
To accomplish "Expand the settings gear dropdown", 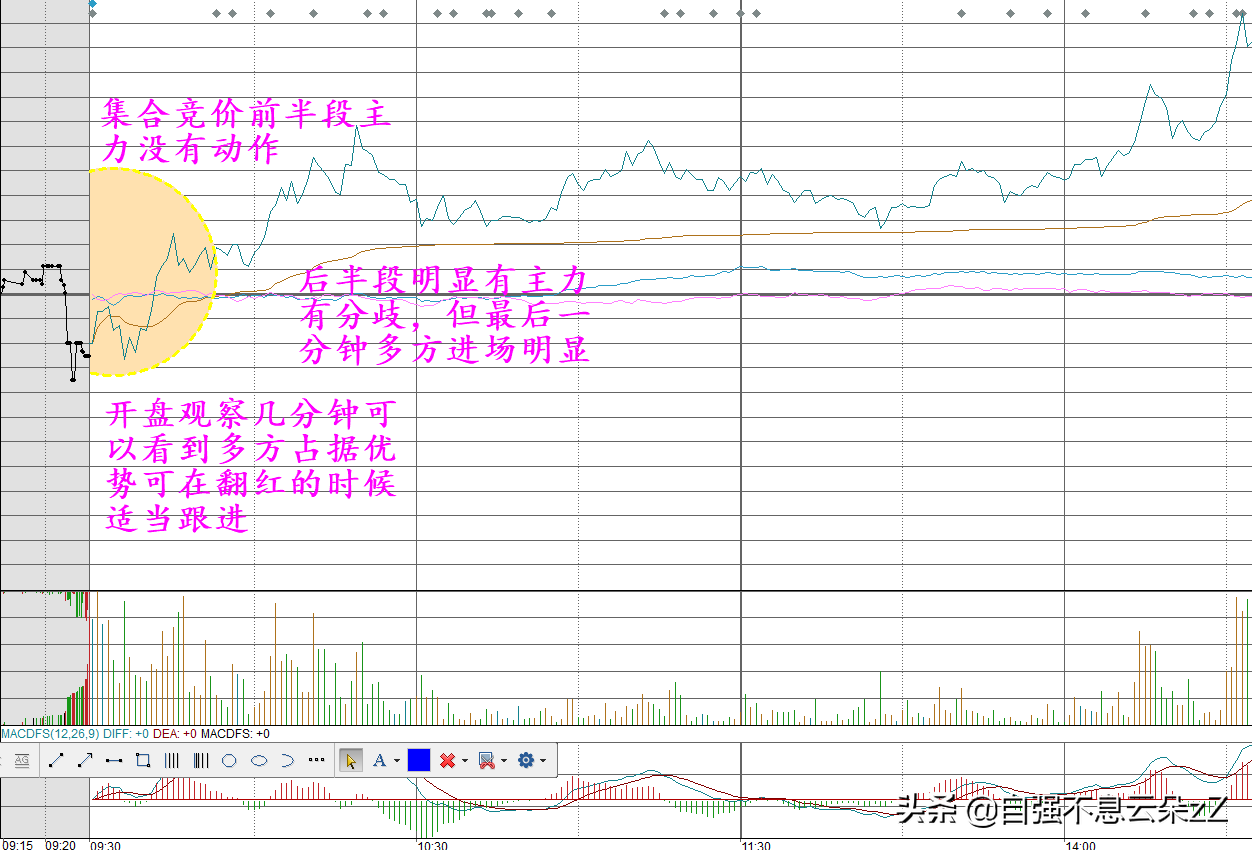I will coord(543,761).
